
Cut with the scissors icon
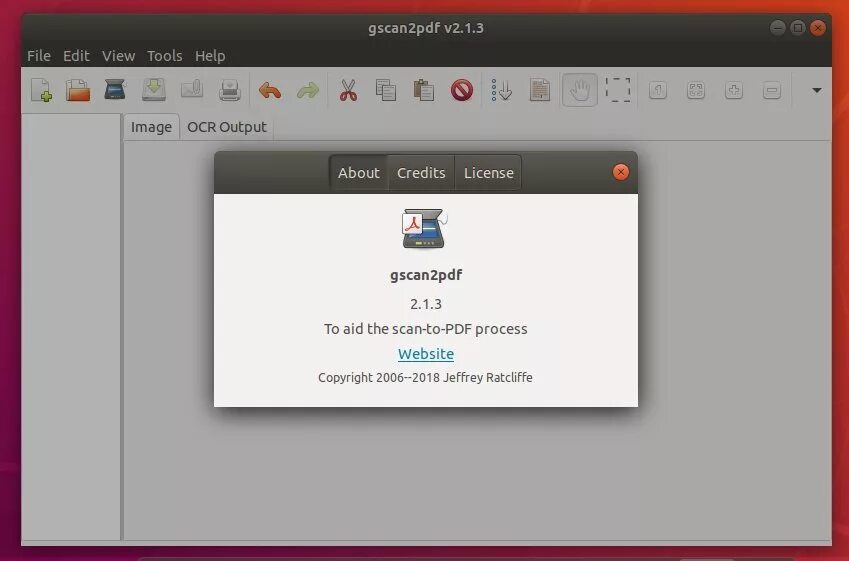(349, 90)
